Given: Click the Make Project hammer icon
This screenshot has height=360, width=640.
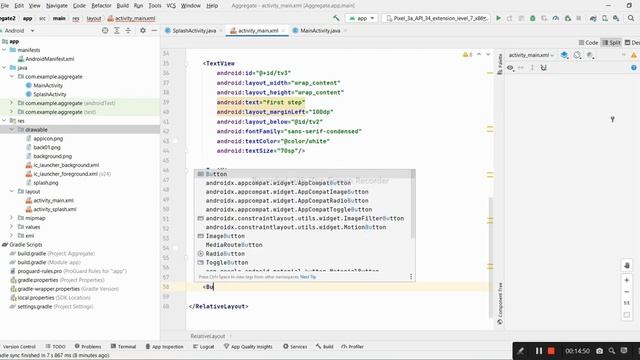Looking at the screenshot, I should [336, 18].
